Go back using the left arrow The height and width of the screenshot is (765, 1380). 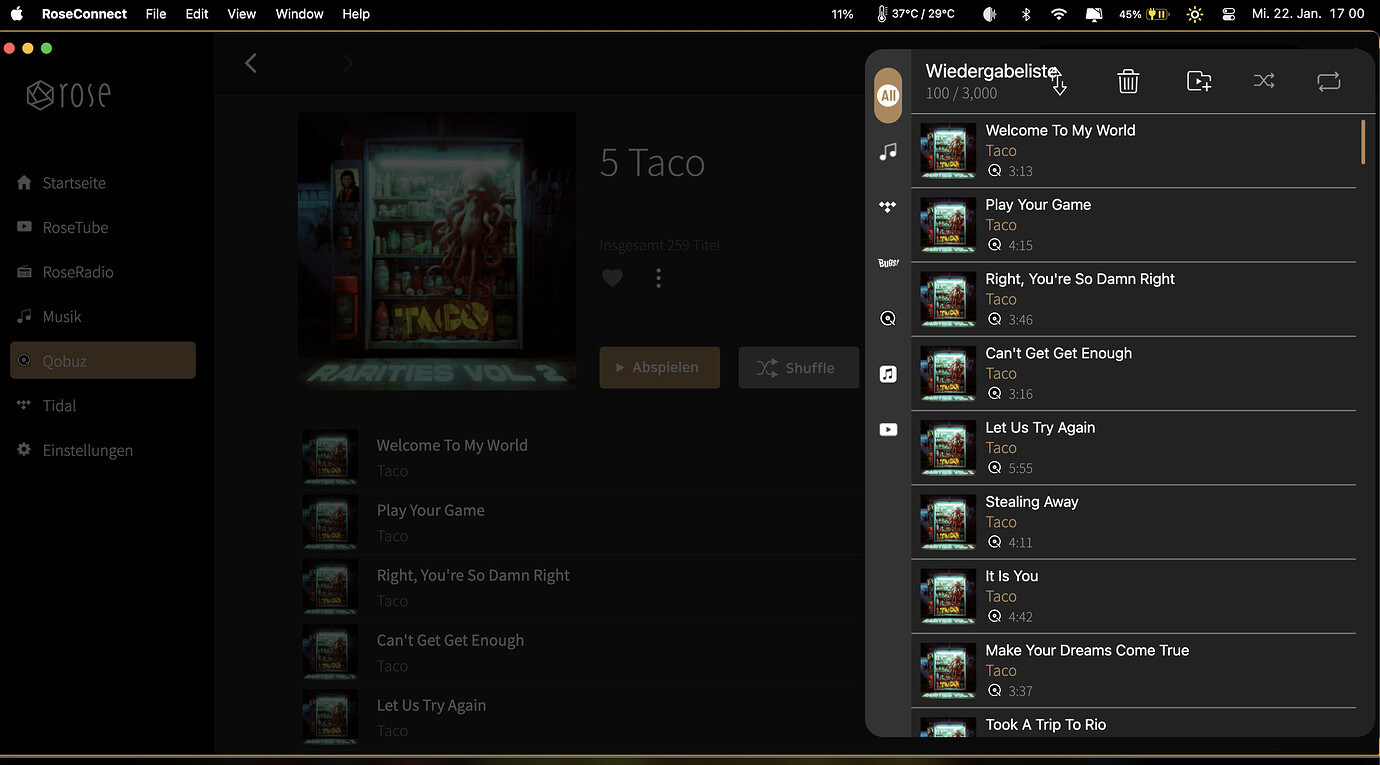pos(251,63)
